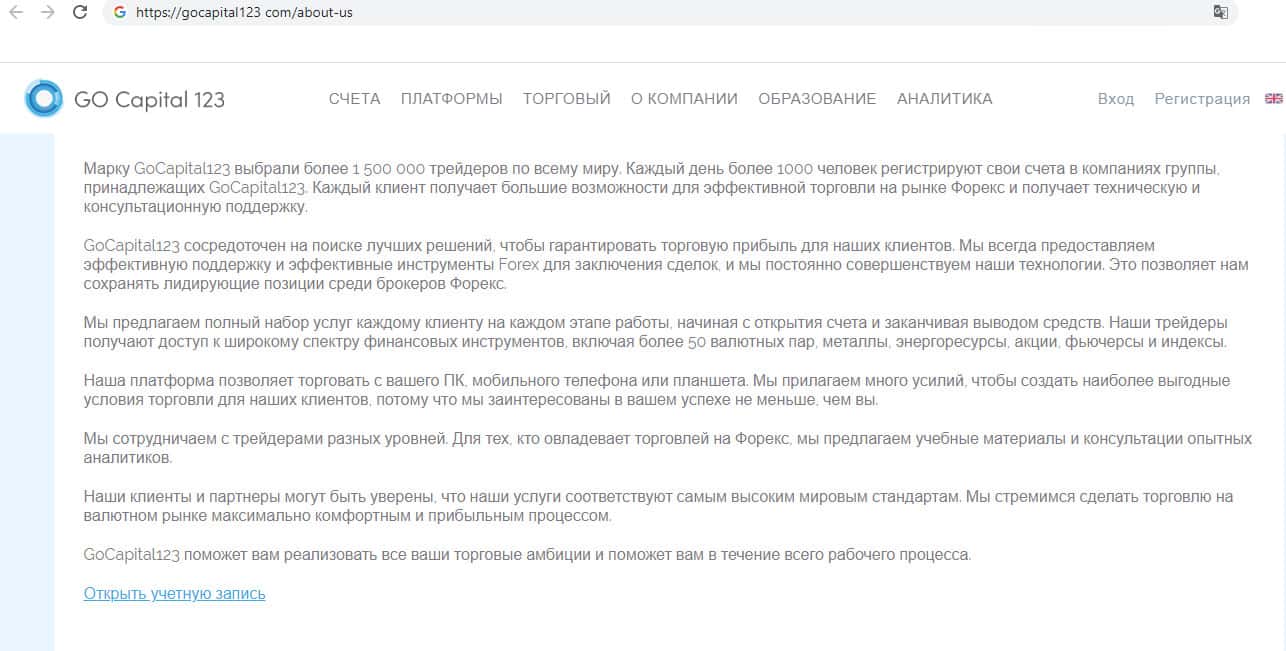Viewport: 1286px width, 651px height.
Task: Click the Открыть учетную запись link
Action: coord(175,593)
